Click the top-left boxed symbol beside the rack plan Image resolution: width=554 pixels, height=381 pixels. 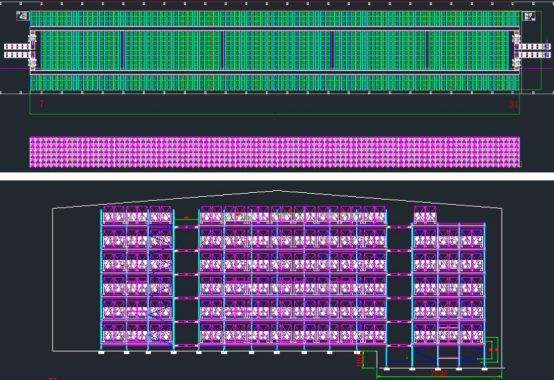point(23,16)
